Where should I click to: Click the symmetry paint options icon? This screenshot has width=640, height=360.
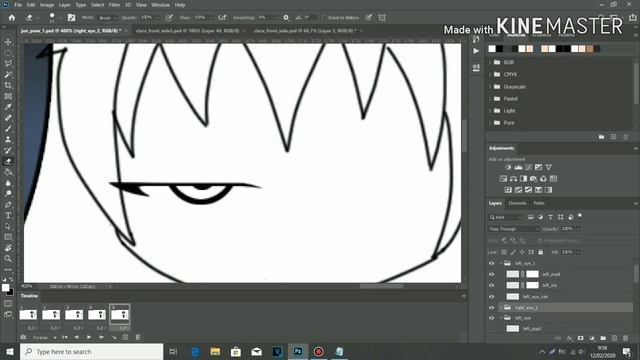click(382, 18)
